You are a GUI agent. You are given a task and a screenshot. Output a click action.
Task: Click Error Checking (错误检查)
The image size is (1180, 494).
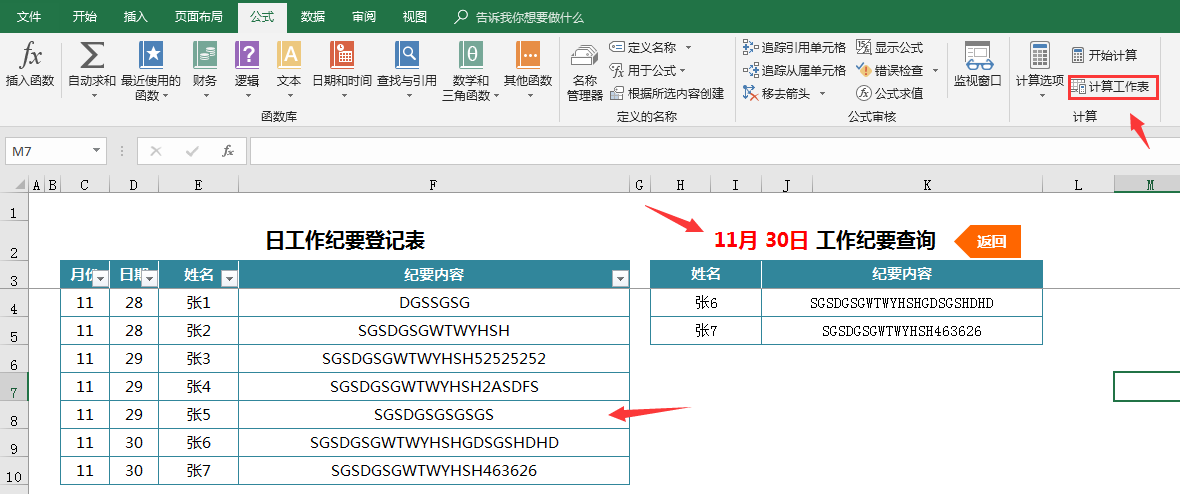tap(890, 70)
